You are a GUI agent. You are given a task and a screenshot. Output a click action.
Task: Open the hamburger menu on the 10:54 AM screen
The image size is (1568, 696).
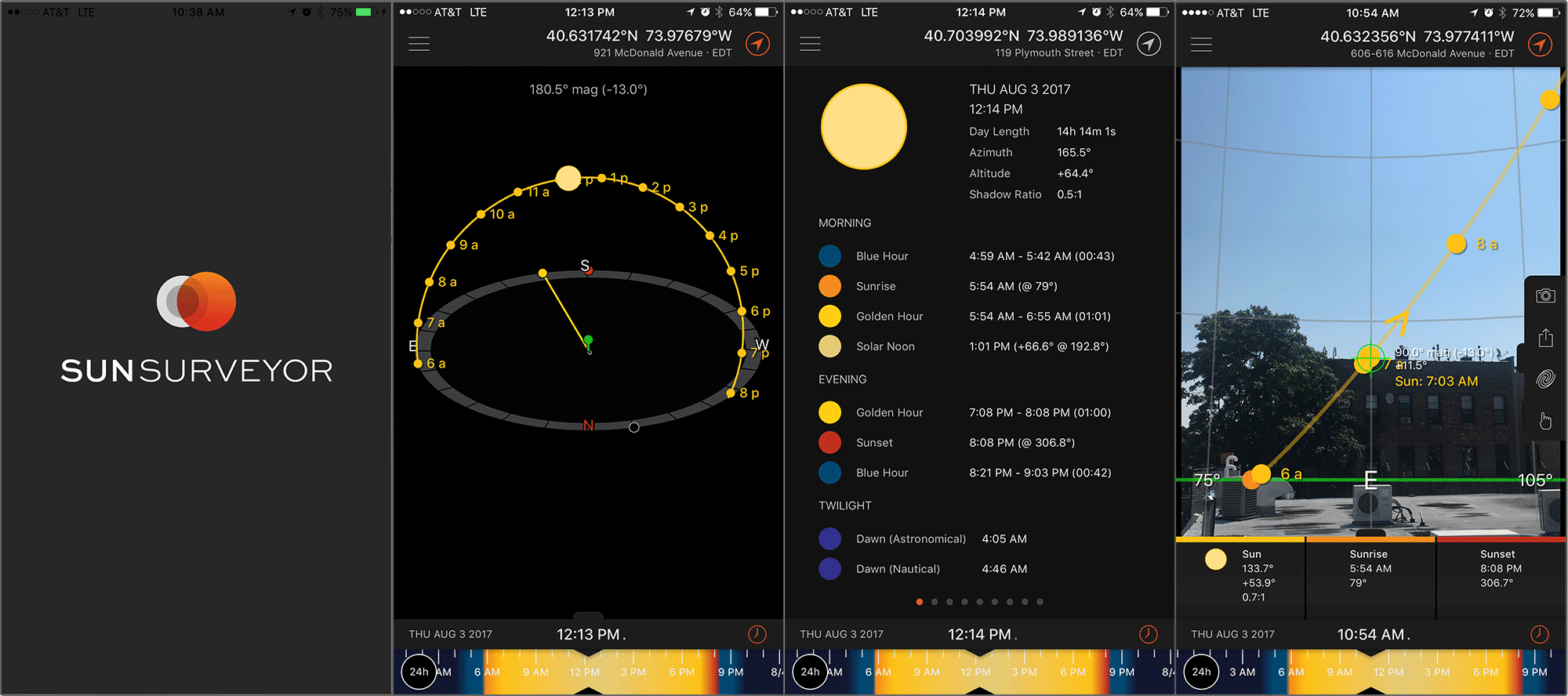(1201, 44)
